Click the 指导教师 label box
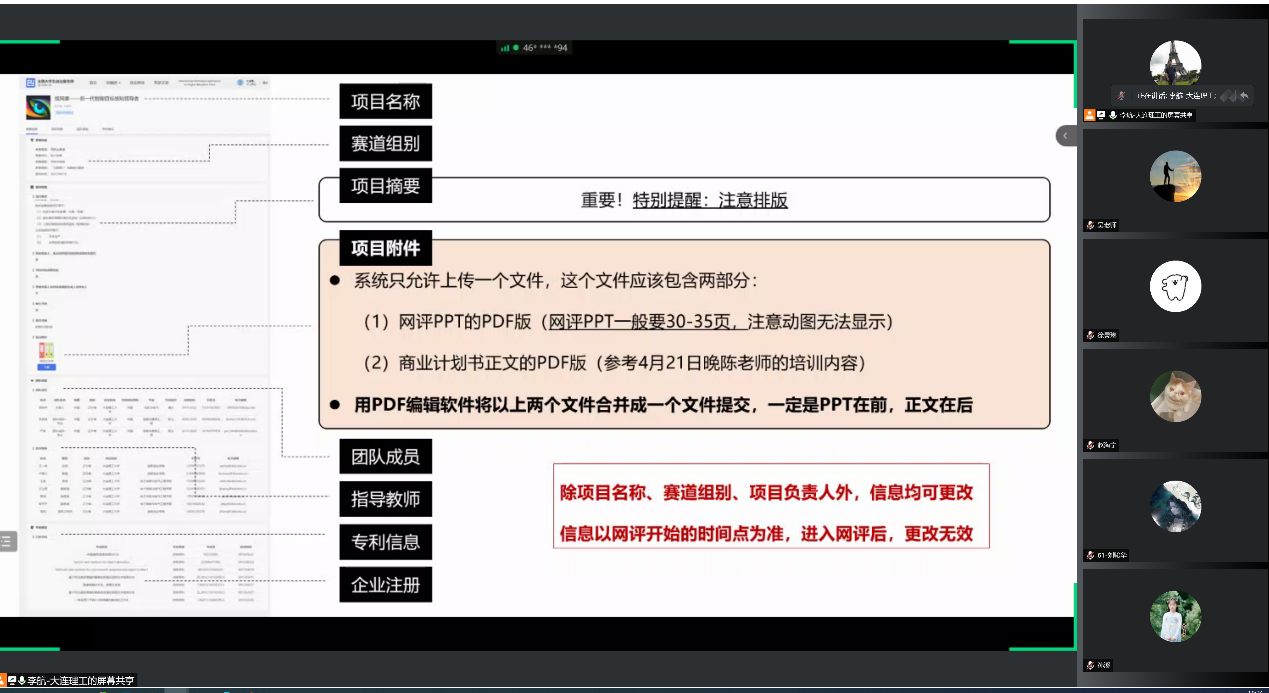 point(385,499)
